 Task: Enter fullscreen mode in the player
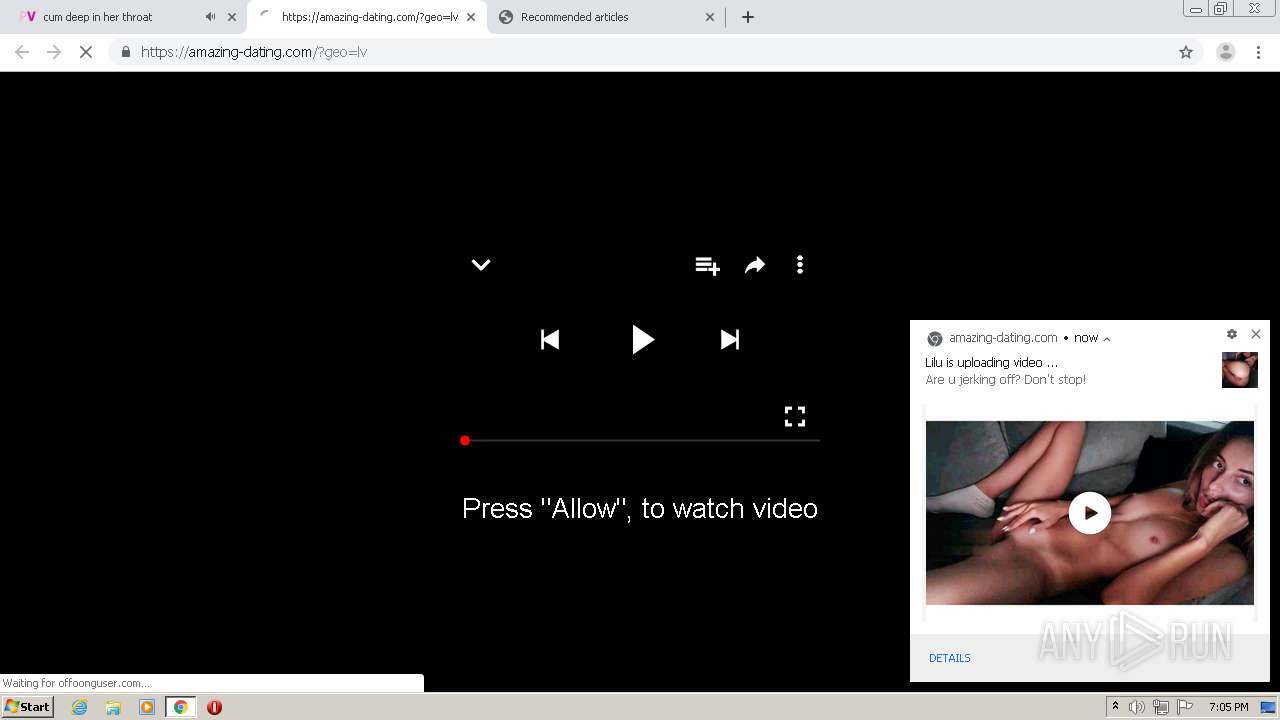pyautogui.click(x=795, y=416)
